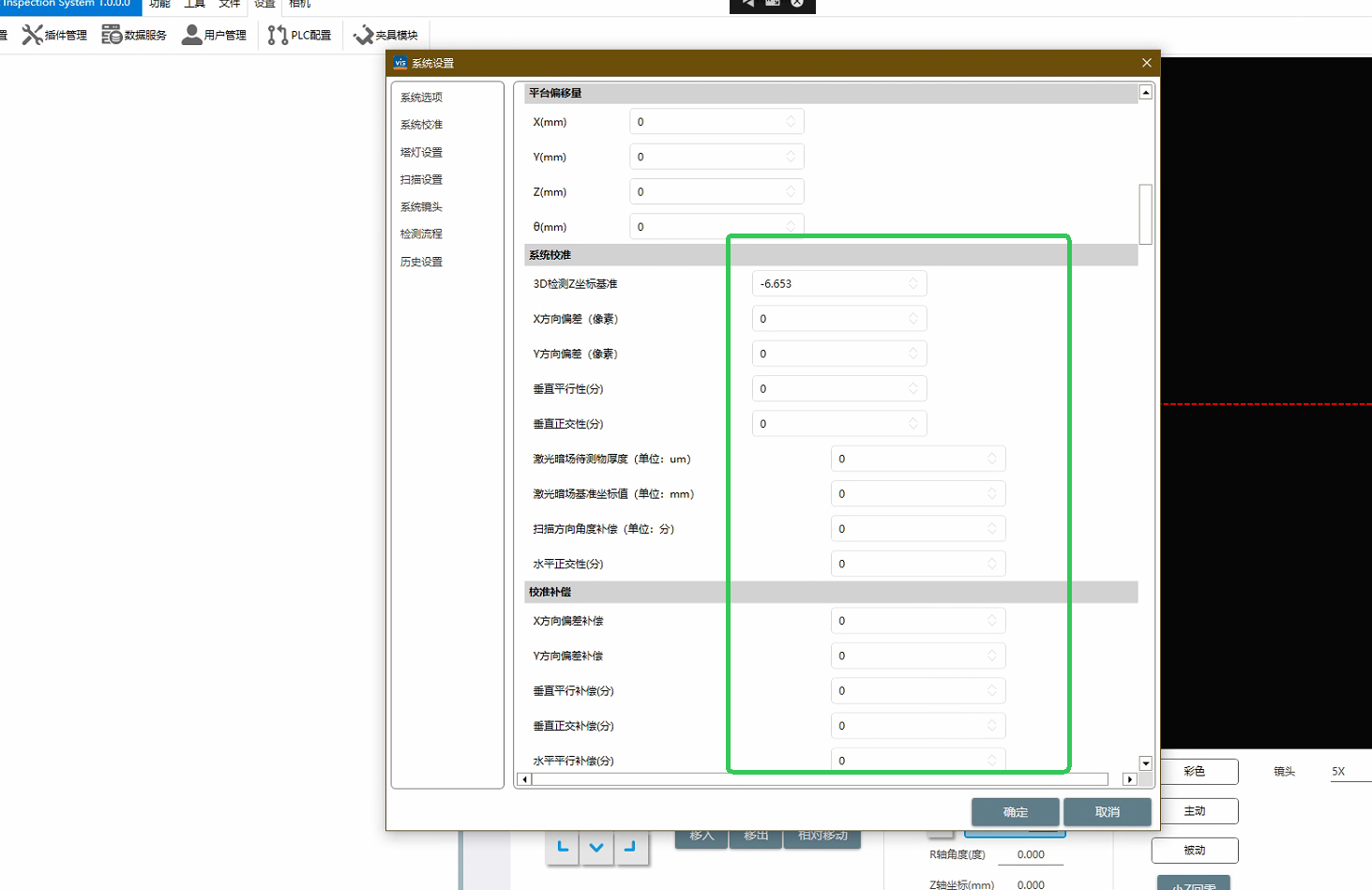Viewport: 1372px width, 890px height.
Task: Adjust the 3D检测Z坐标基准 spinner arrows
Action: (913, 284)
